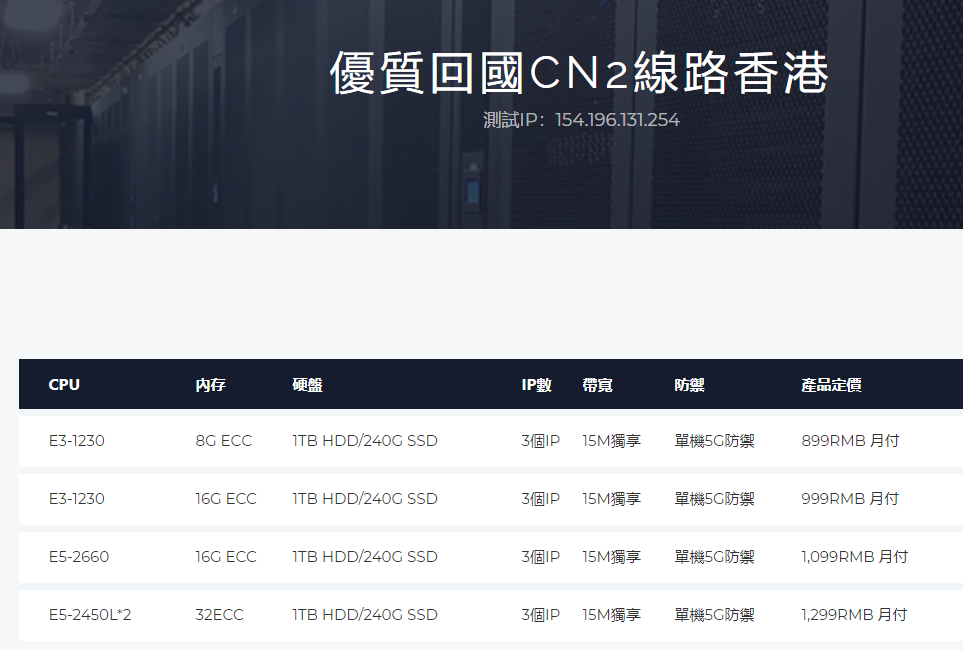Select the 899RMB 月付 price
This screenshot has height=650, width=963.
click(x=850, y=441)
